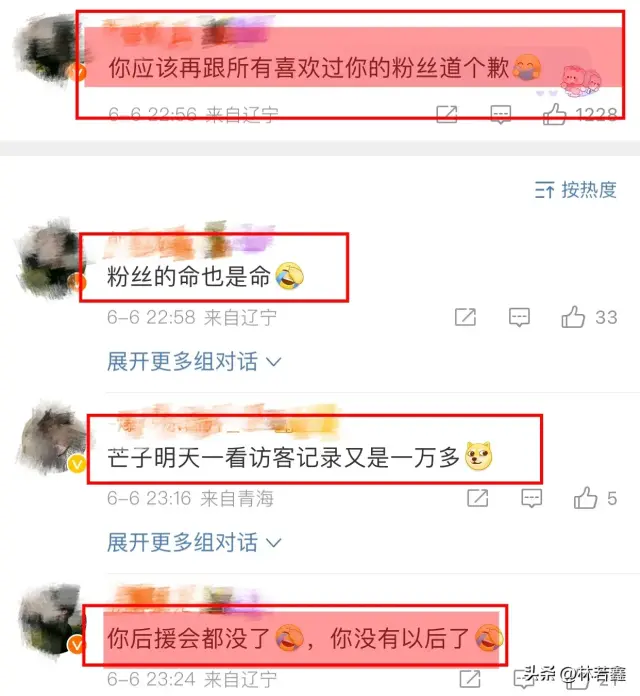Share the 粉丝的命也是命 comment
The height and width of the screenshot is (696, 640).
(466, 317)
